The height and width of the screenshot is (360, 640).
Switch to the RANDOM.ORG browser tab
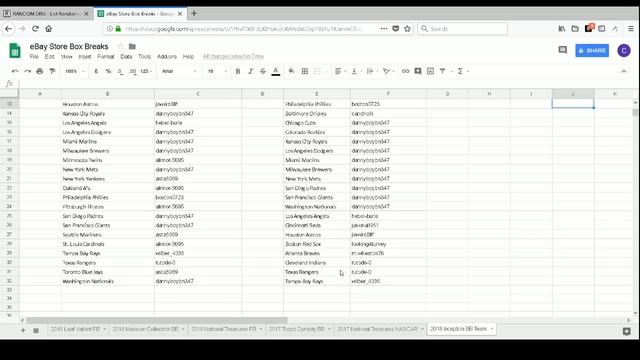click(x=46, y=13)
